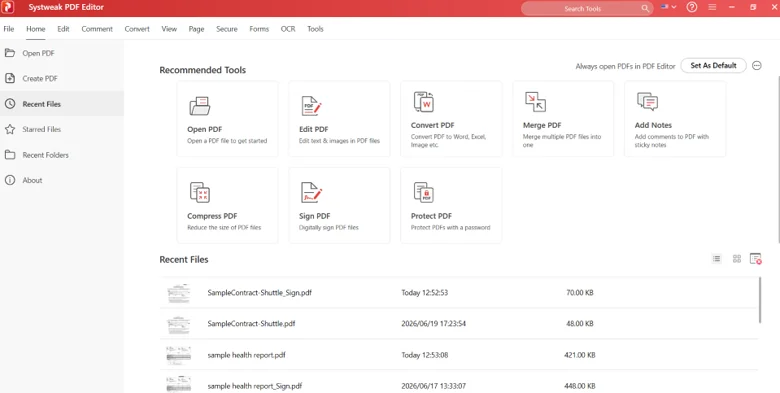Viewport: 780px width, 393px height.
Task: Select the Protect PDF tool icon
Action: (x=424, y=192)
